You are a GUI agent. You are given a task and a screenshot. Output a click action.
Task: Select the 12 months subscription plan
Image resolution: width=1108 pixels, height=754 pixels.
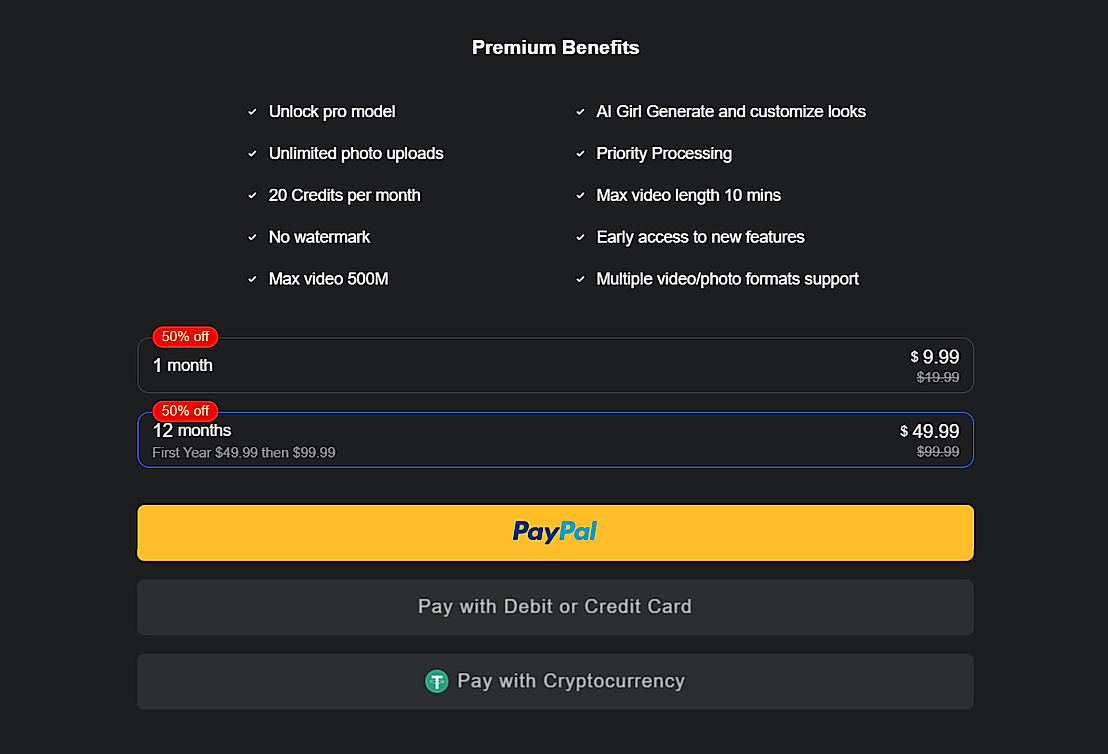555,439
